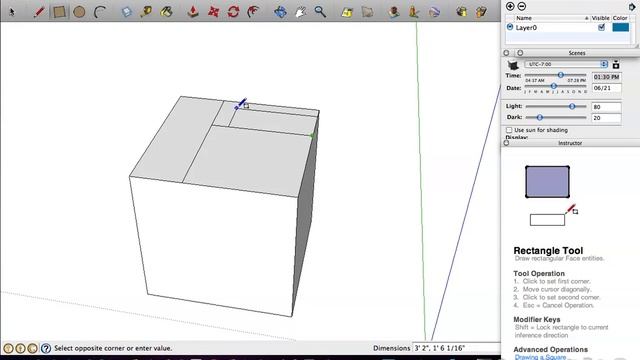
Task: Click Preview in Google Earth icon
Action: tap(434, 12)
